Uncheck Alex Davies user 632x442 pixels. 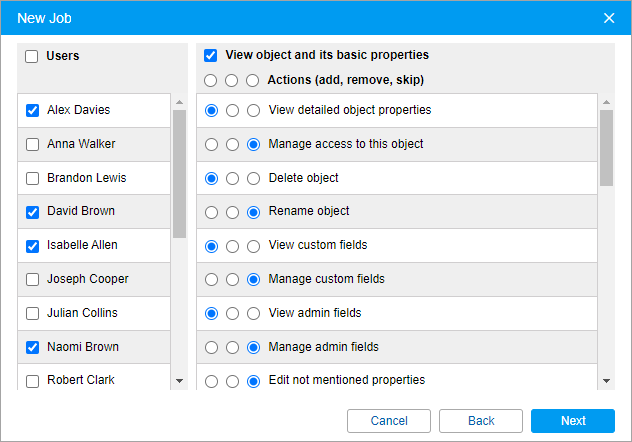coord(32,110)
